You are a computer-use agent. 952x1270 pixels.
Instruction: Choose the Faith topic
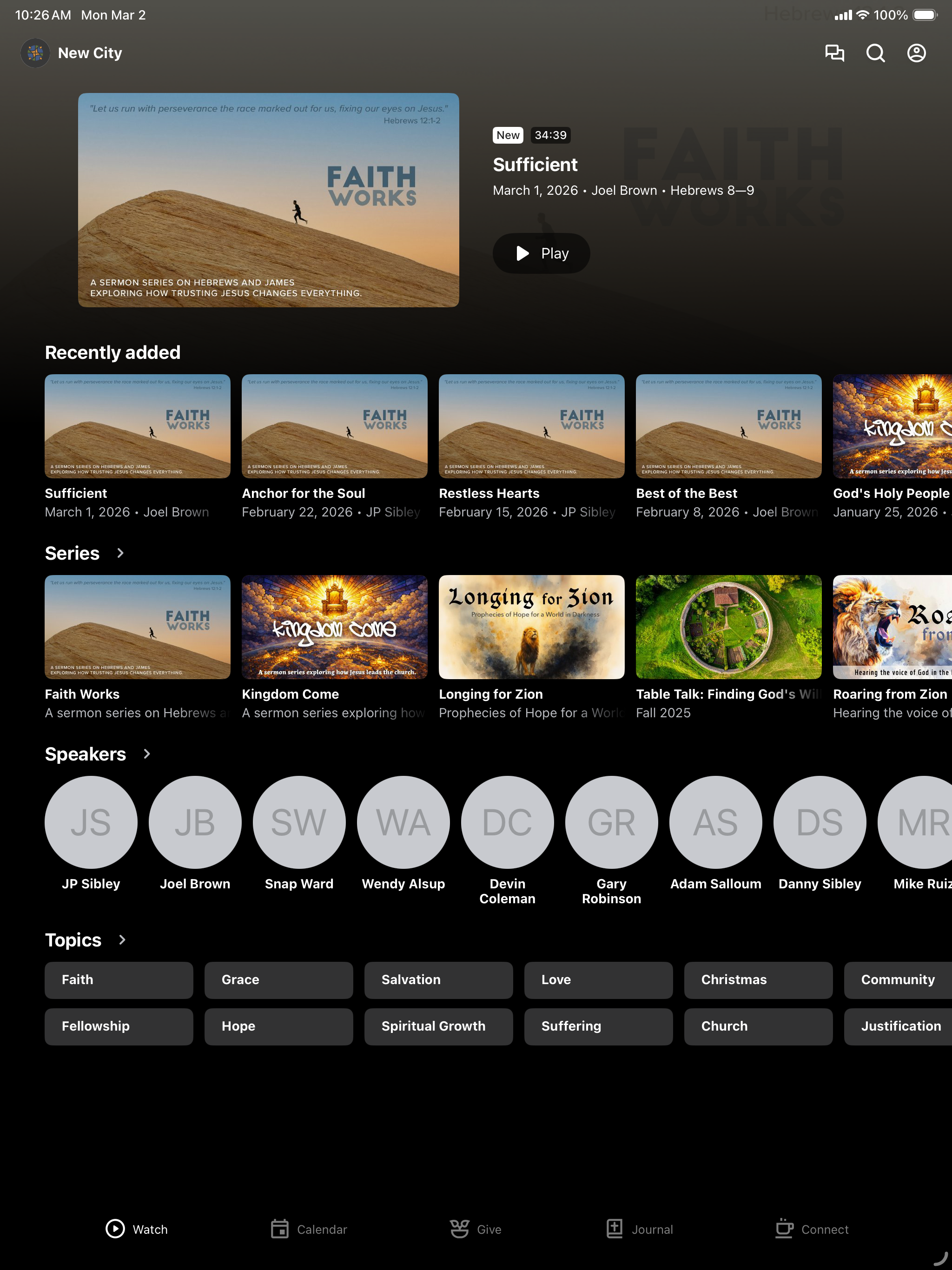point(119,980)
